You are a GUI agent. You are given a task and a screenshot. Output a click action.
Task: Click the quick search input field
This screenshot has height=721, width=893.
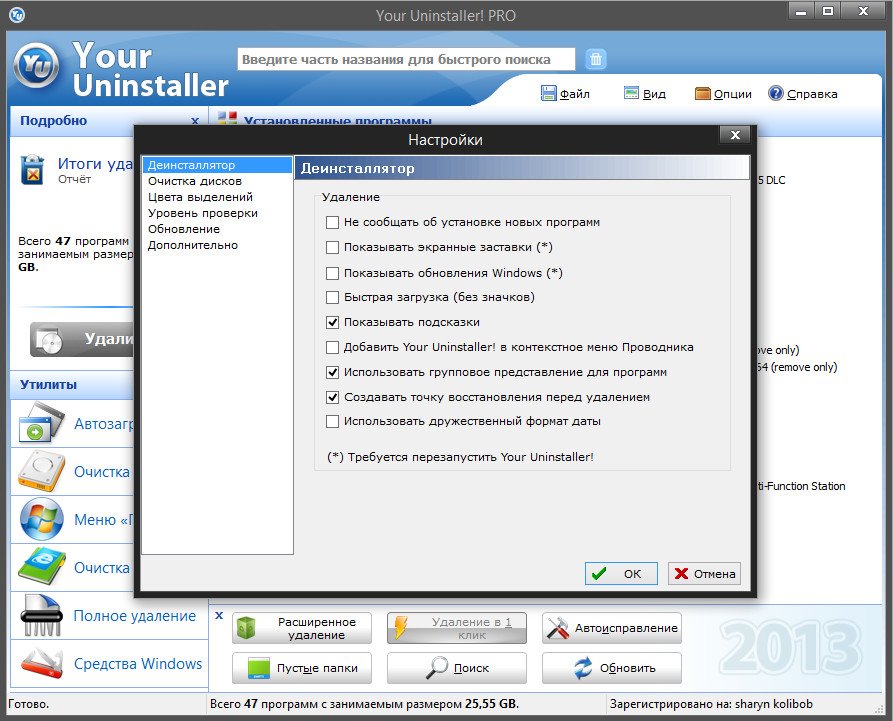[x=406, y=59]
